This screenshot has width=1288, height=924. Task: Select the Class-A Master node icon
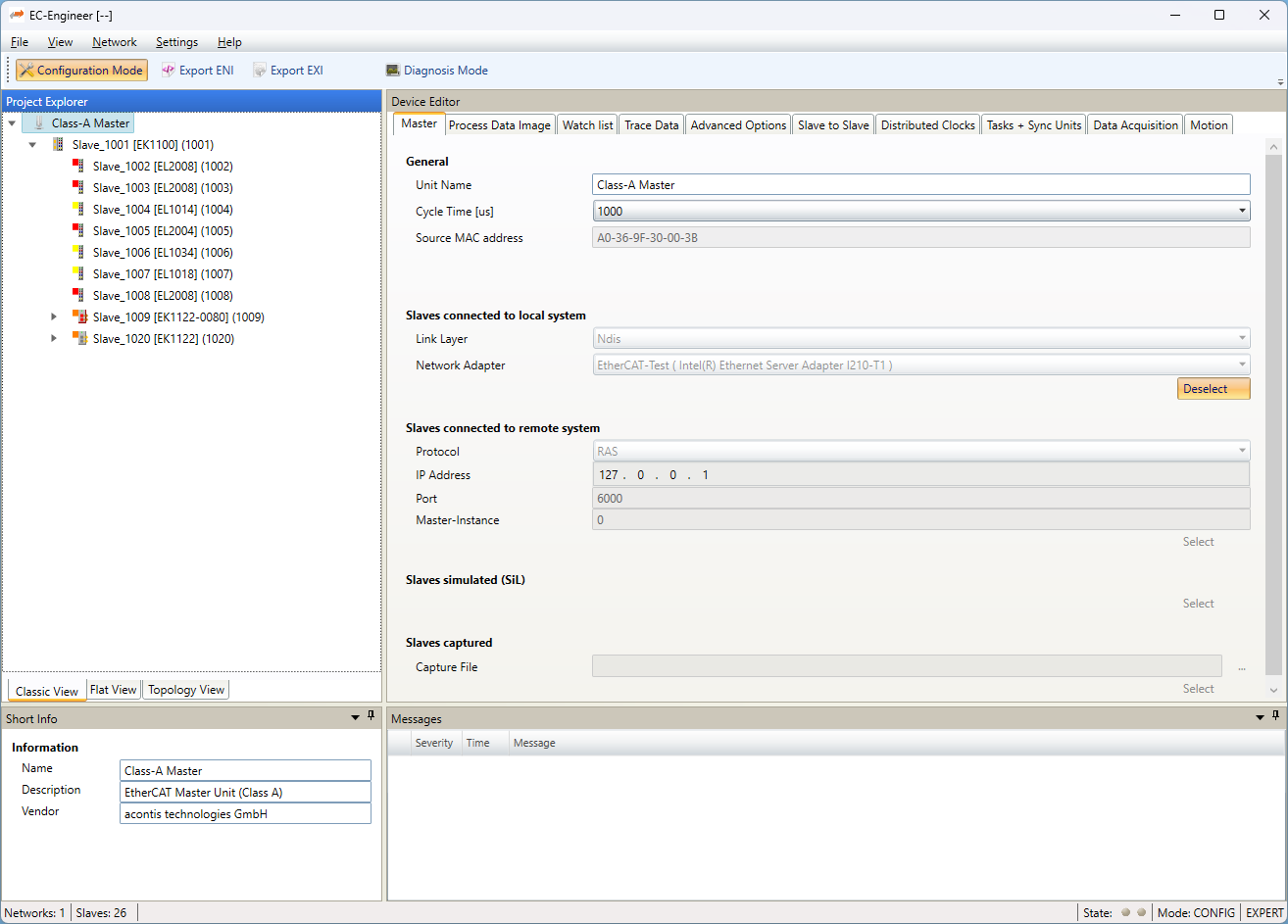click(x=39, y=123)
